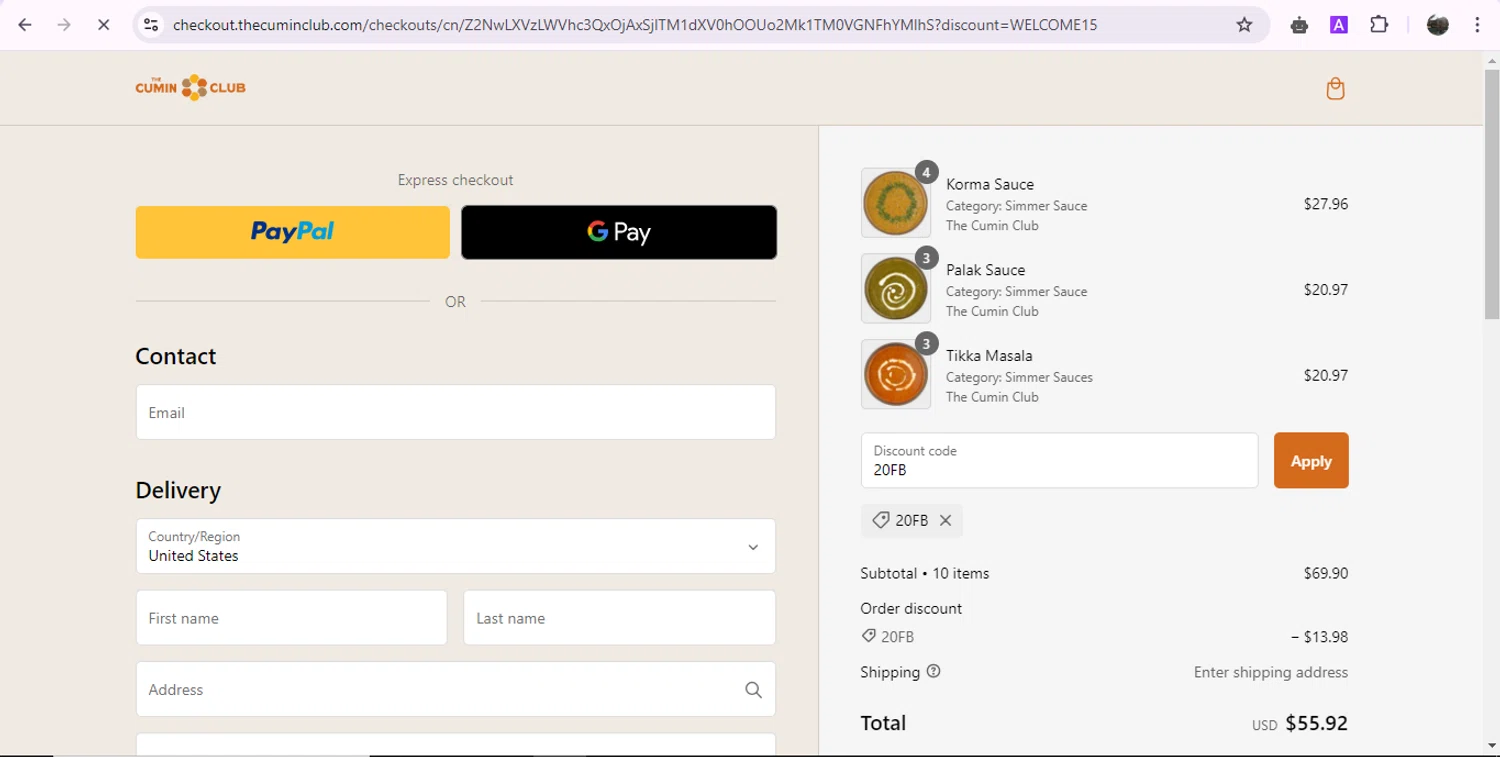The image size is (1500, 757).
Task: View site information icon in address bar
Action: (151, 25)
